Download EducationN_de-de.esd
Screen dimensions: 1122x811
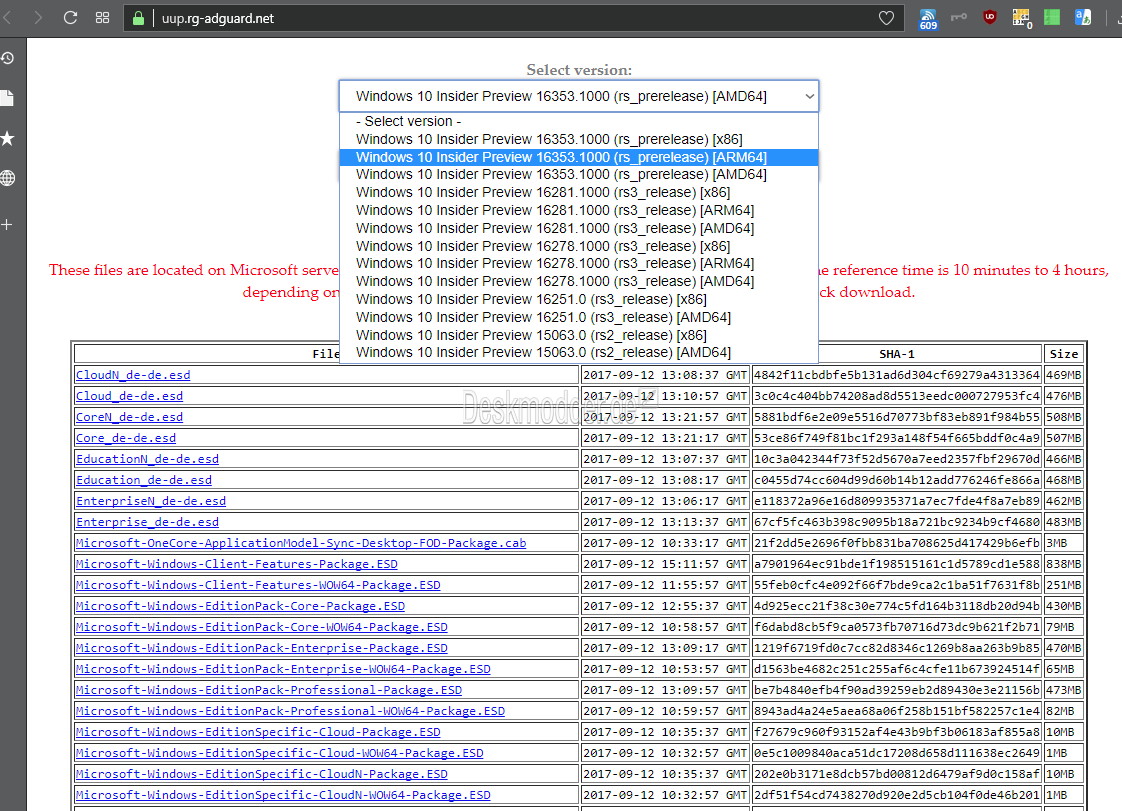pyautogui.click(x=147, y=459)
